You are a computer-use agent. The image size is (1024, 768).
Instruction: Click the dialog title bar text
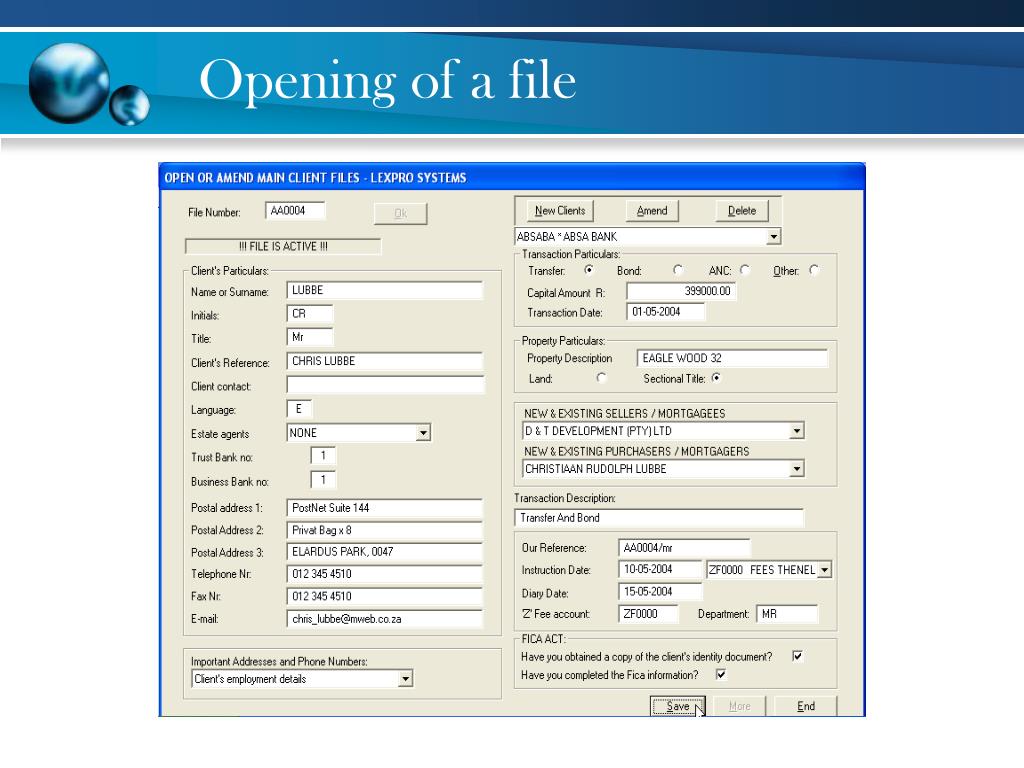[315, 178]
